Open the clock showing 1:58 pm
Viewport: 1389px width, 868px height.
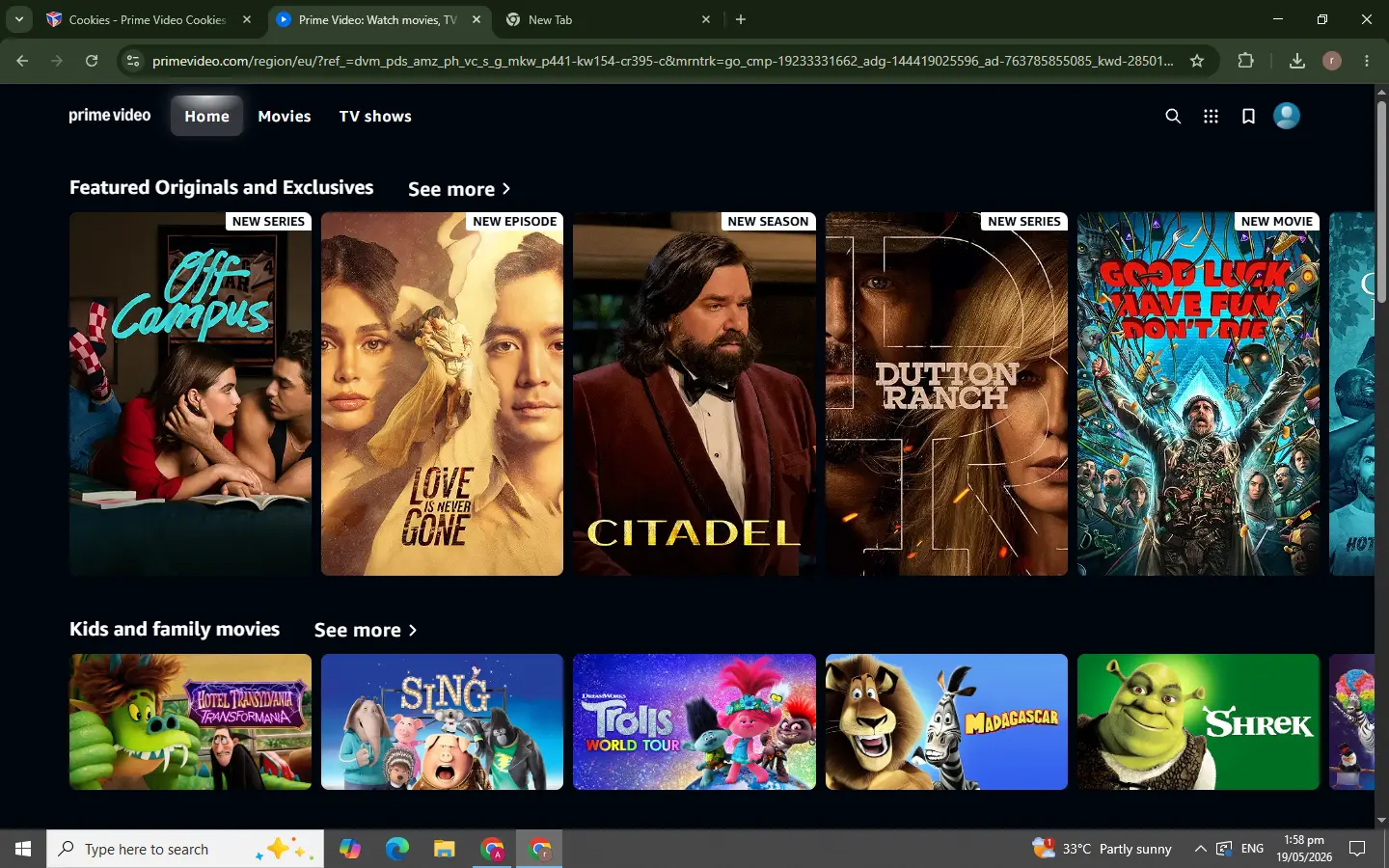tap(1304, 849)
